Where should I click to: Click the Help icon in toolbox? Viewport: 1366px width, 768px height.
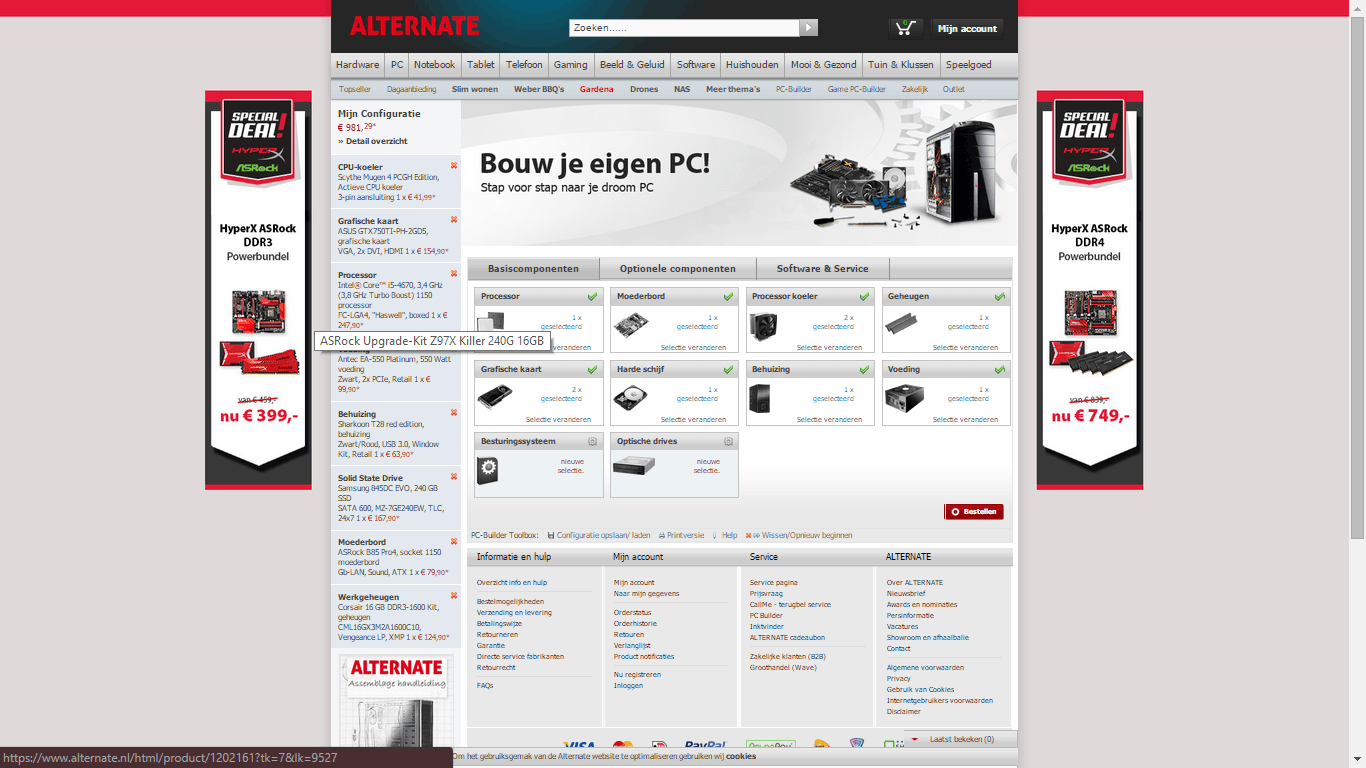715,536
